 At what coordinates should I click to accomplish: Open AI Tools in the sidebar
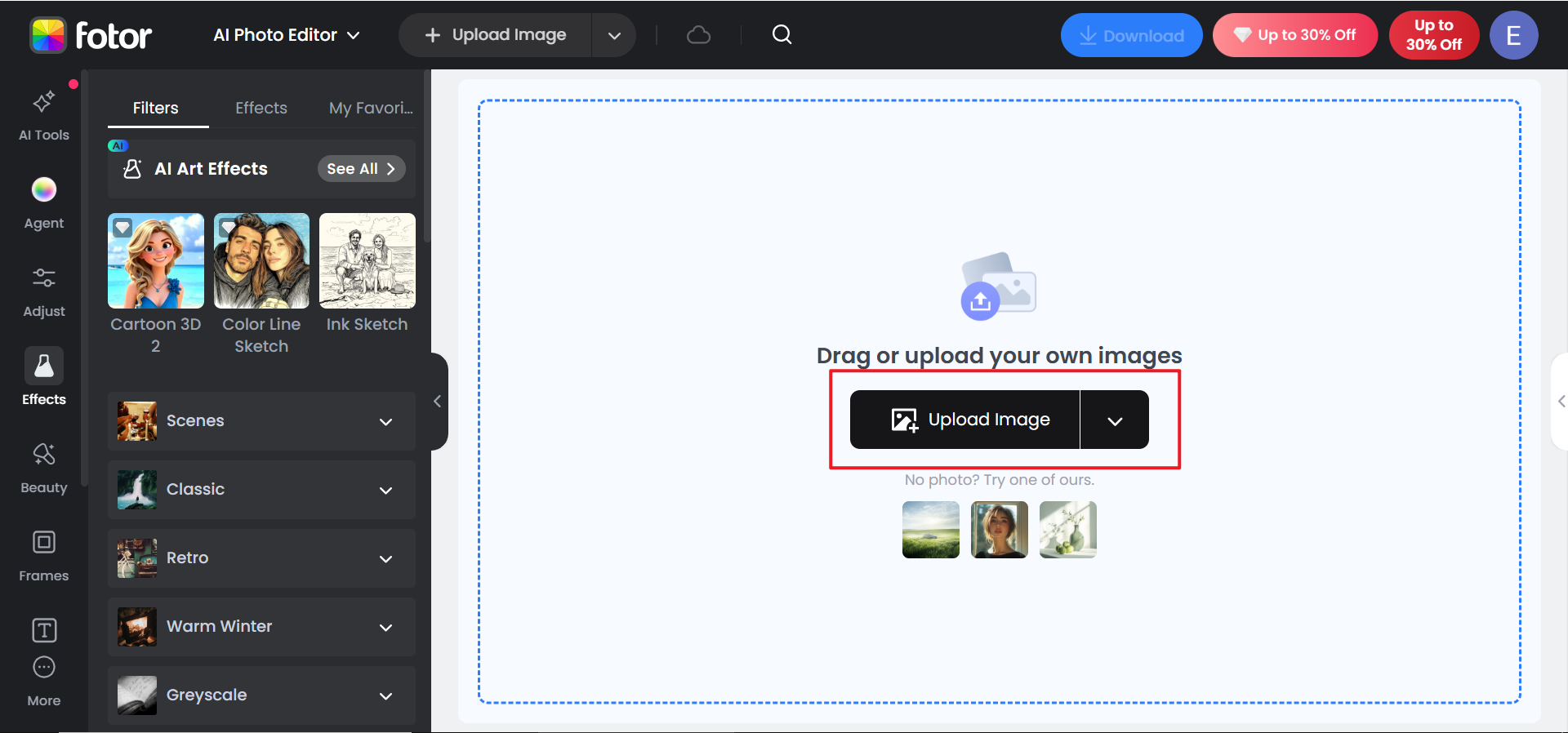[x=44, y=115]
